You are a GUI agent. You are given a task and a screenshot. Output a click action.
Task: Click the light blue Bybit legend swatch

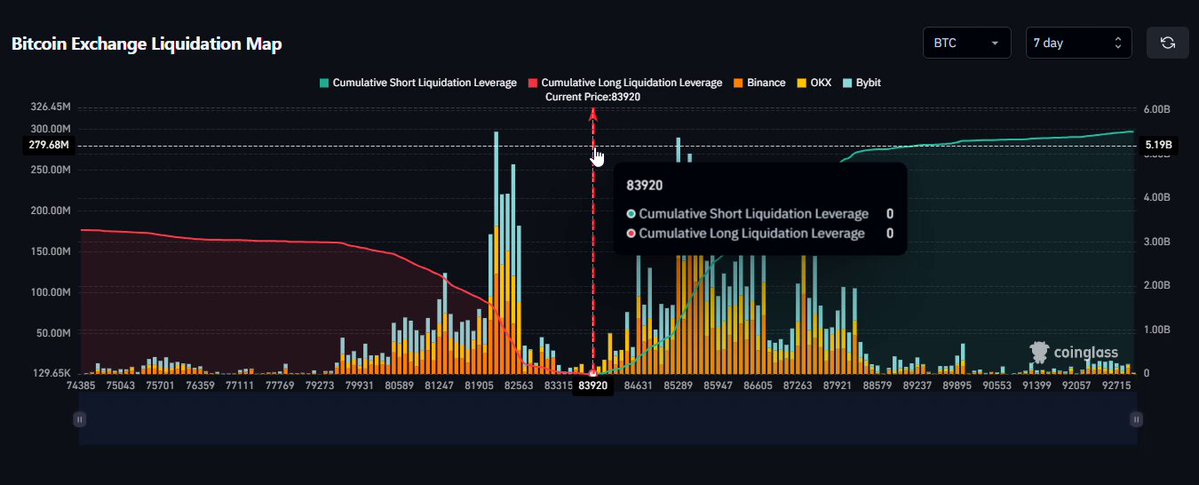pyautogui.click(x=847, y=83)
